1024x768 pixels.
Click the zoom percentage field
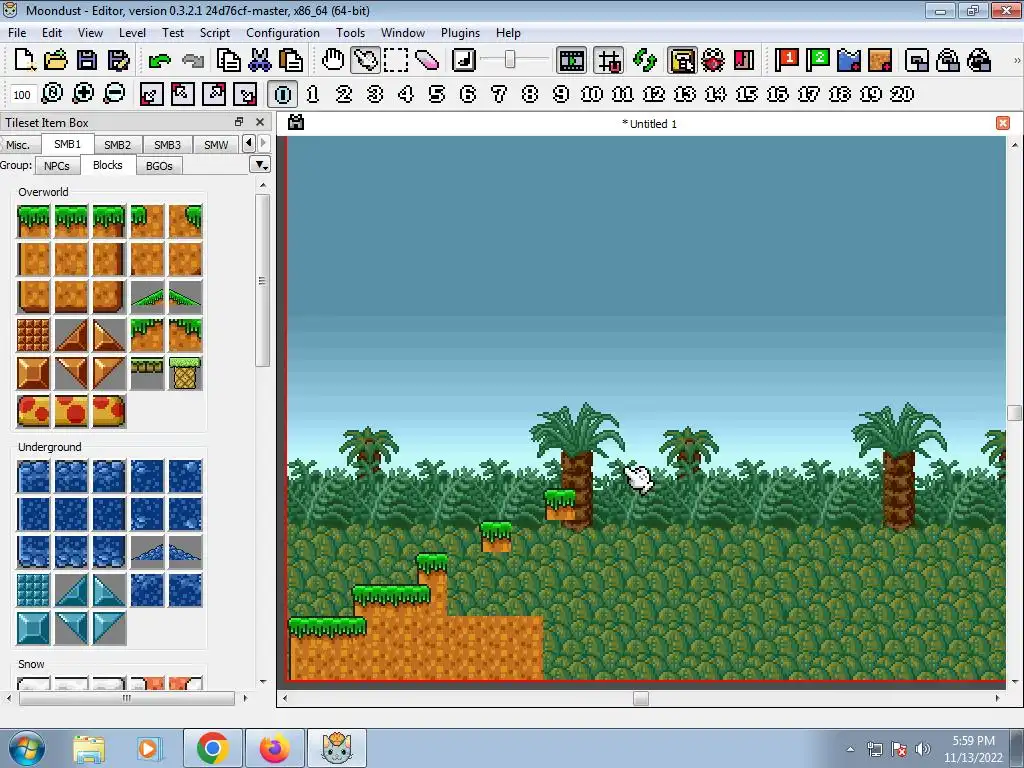pos(22,95)
